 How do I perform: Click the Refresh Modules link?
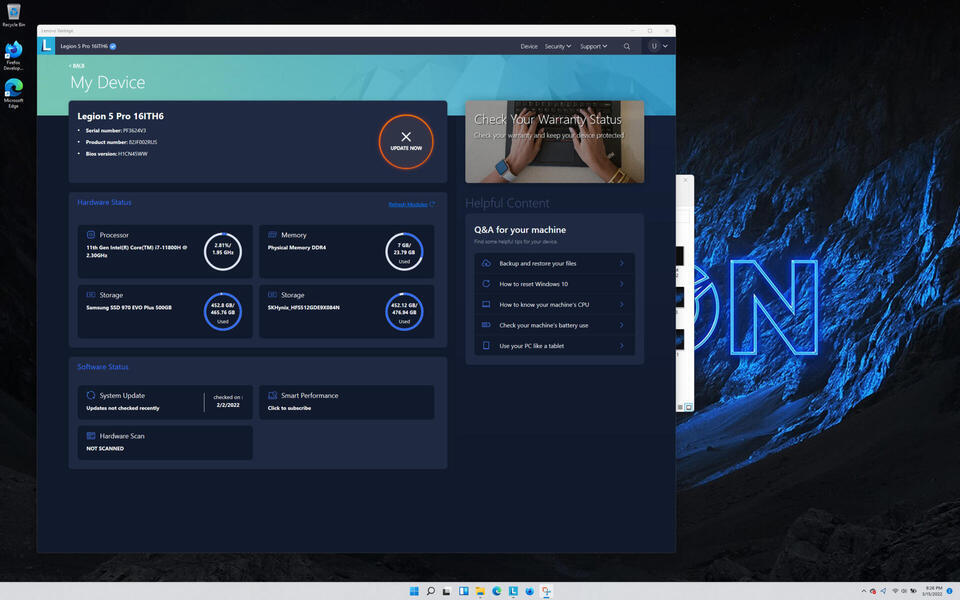point(411,204)
